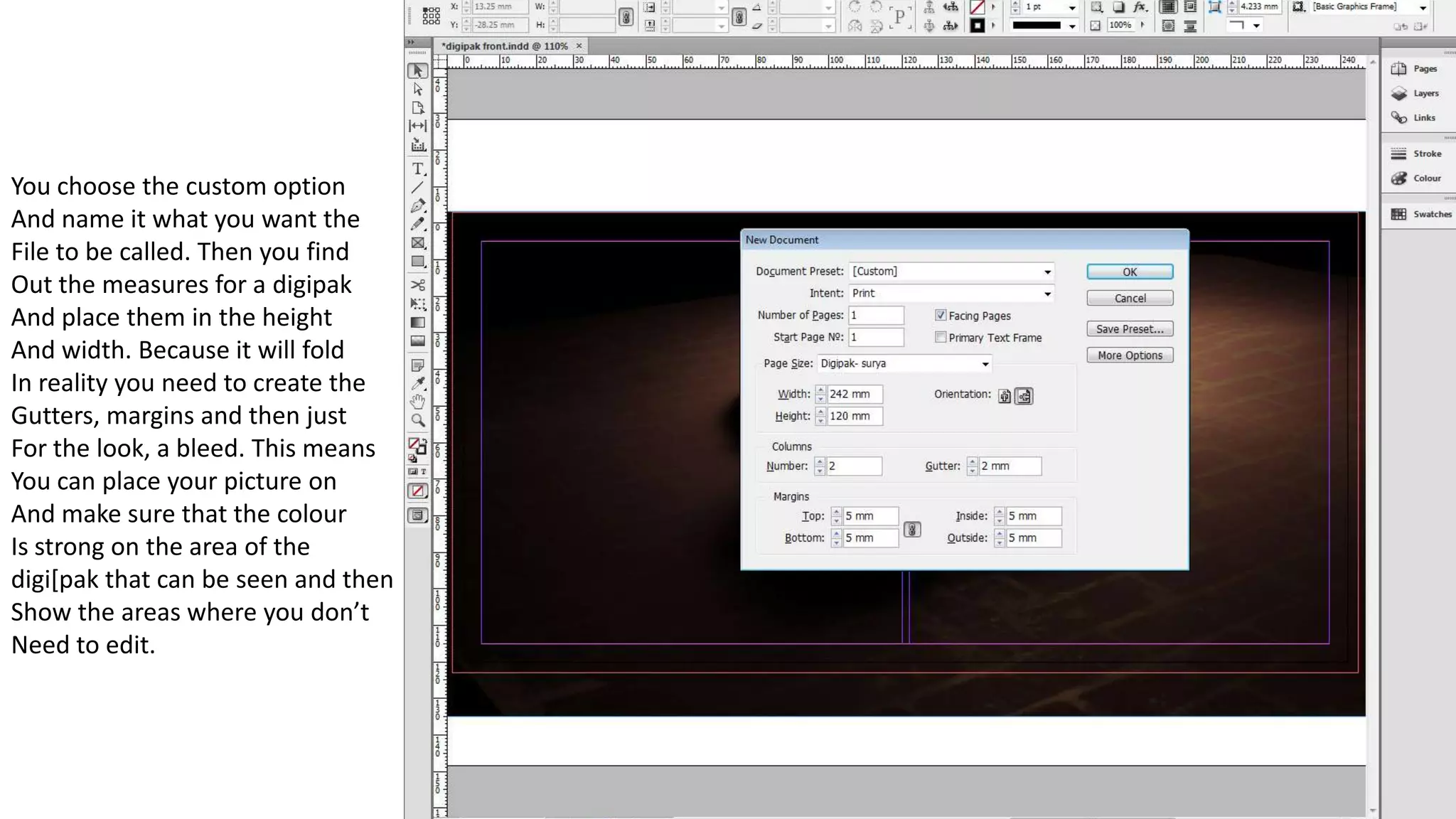Viewport: 1456px width, 819px height.
Task: Click the Apply None swatch in toolbox
Action: 418,491
